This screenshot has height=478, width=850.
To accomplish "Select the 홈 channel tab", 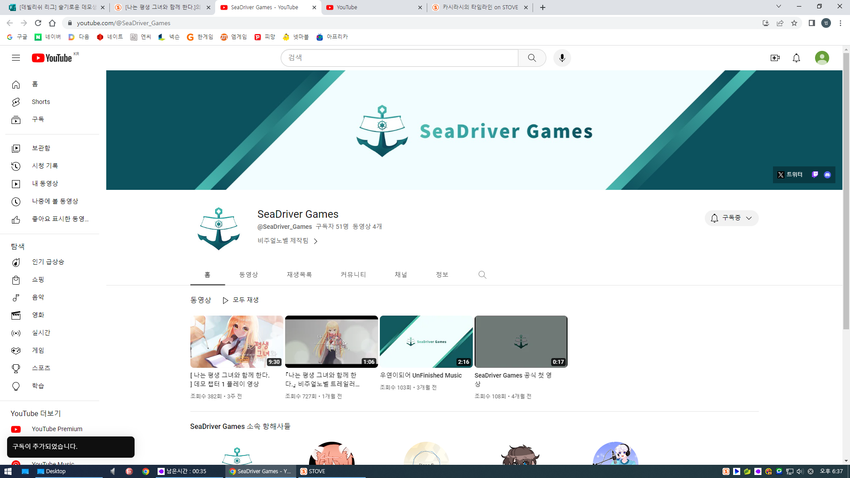I will pyautogui.click(x=207, y=275).
